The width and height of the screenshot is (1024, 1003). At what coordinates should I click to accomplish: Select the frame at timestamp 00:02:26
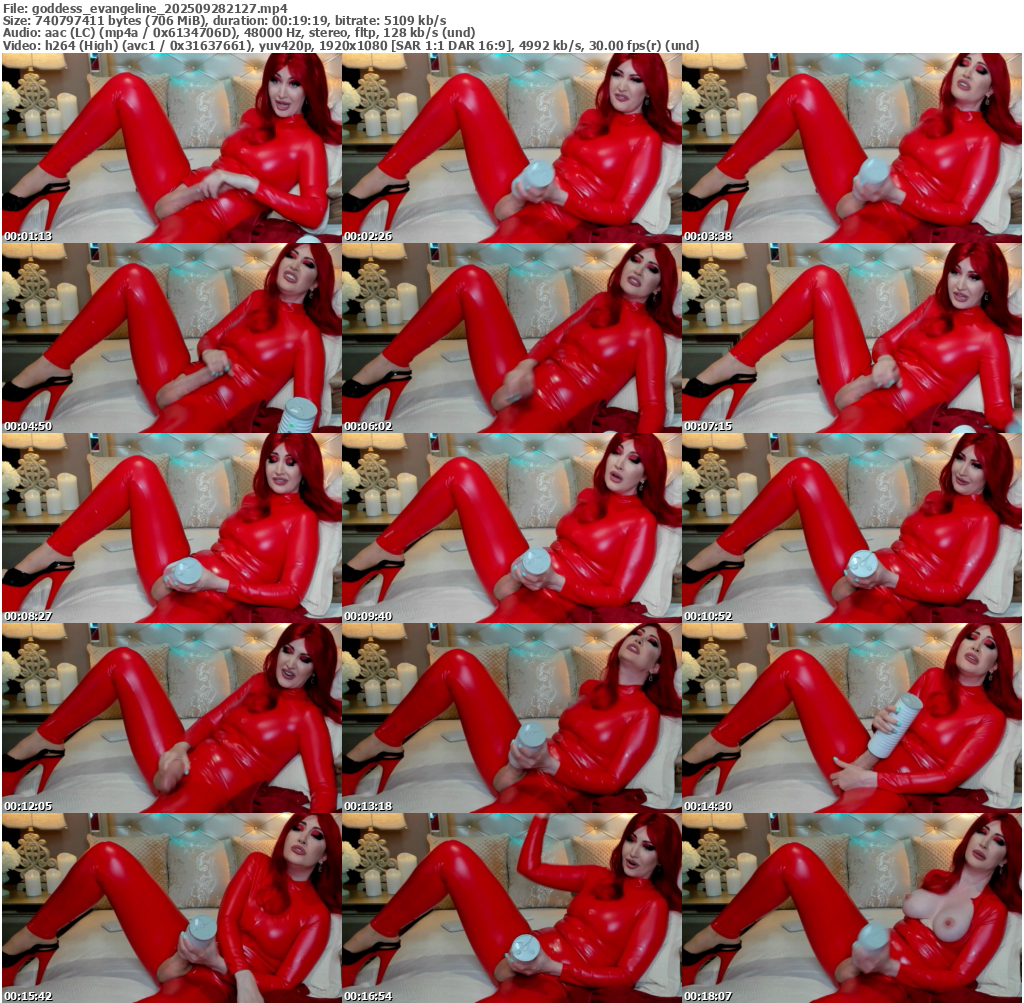(x=511, y=148)
